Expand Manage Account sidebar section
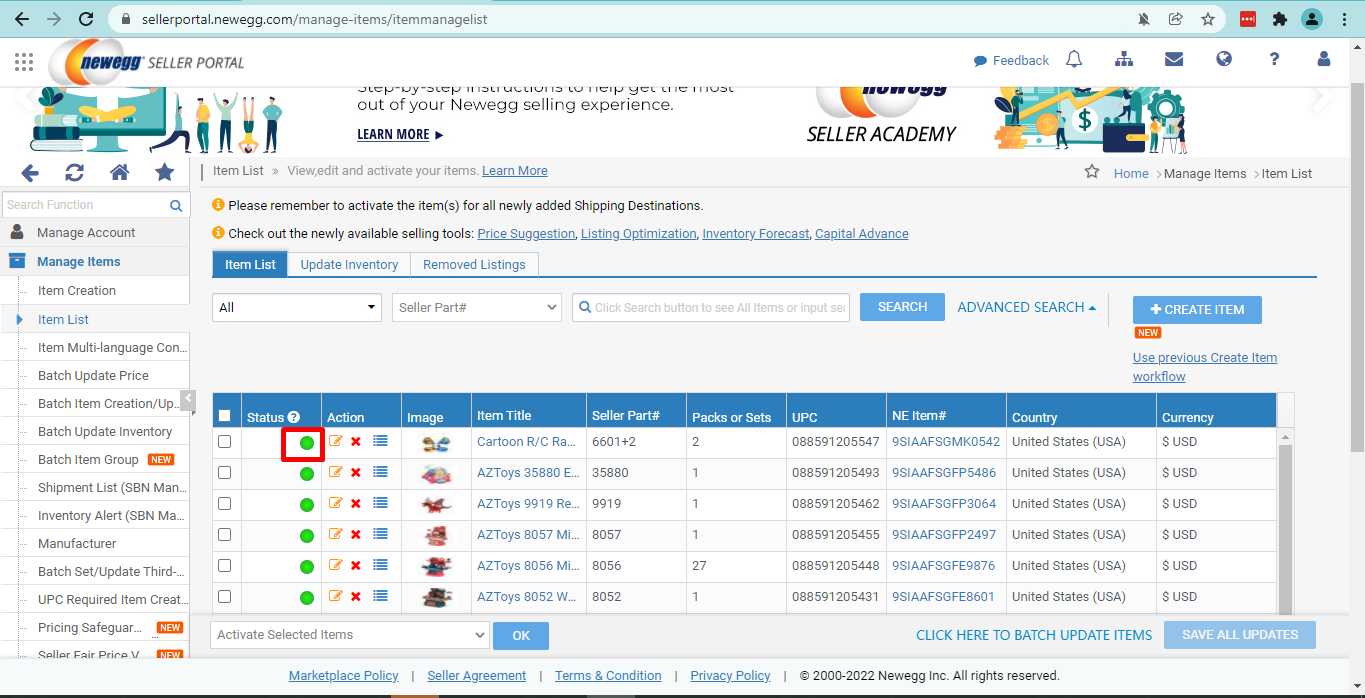The image size is (1365, 698). click(x=86, y=232)
